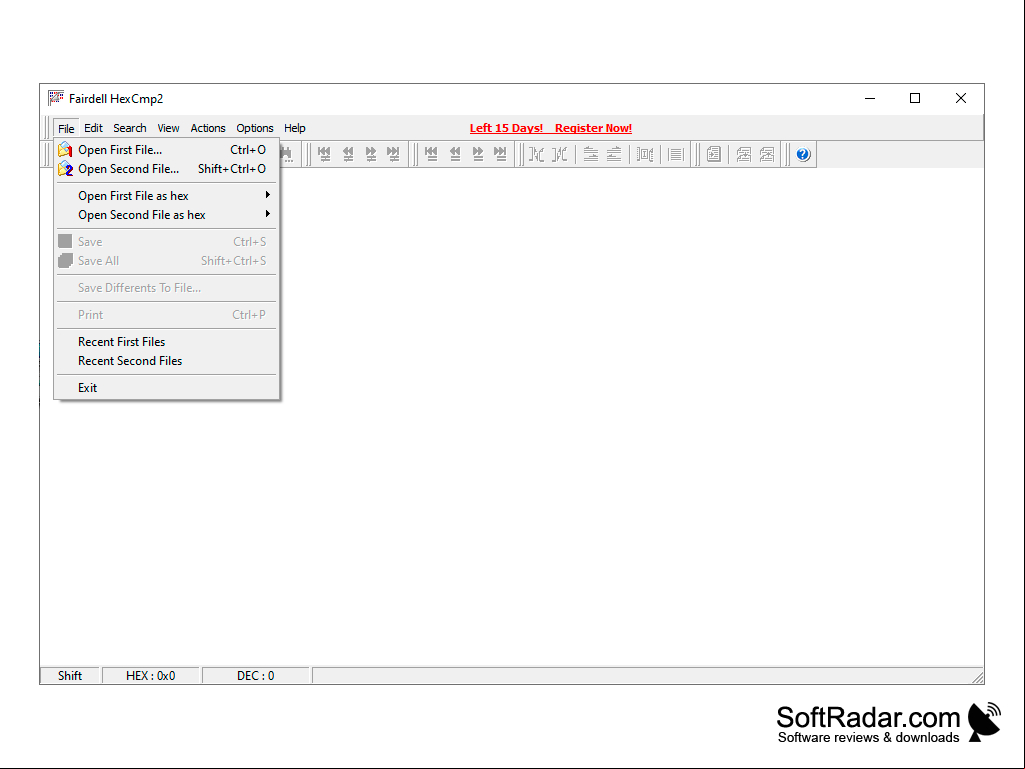Go to next equal block (equal-sign forward icon)
1025x769 pixels.
pyautogui.click(x=478, y=154)
